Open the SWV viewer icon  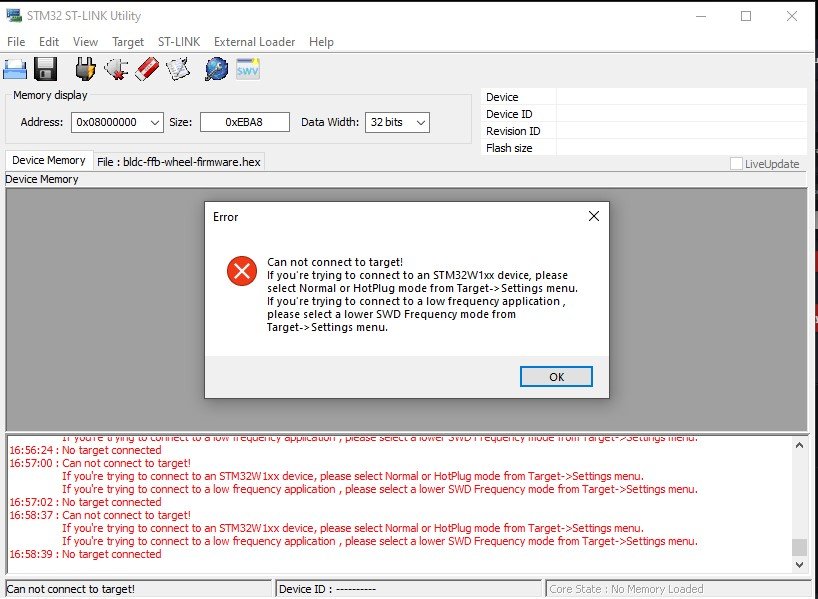coord(247,69)
